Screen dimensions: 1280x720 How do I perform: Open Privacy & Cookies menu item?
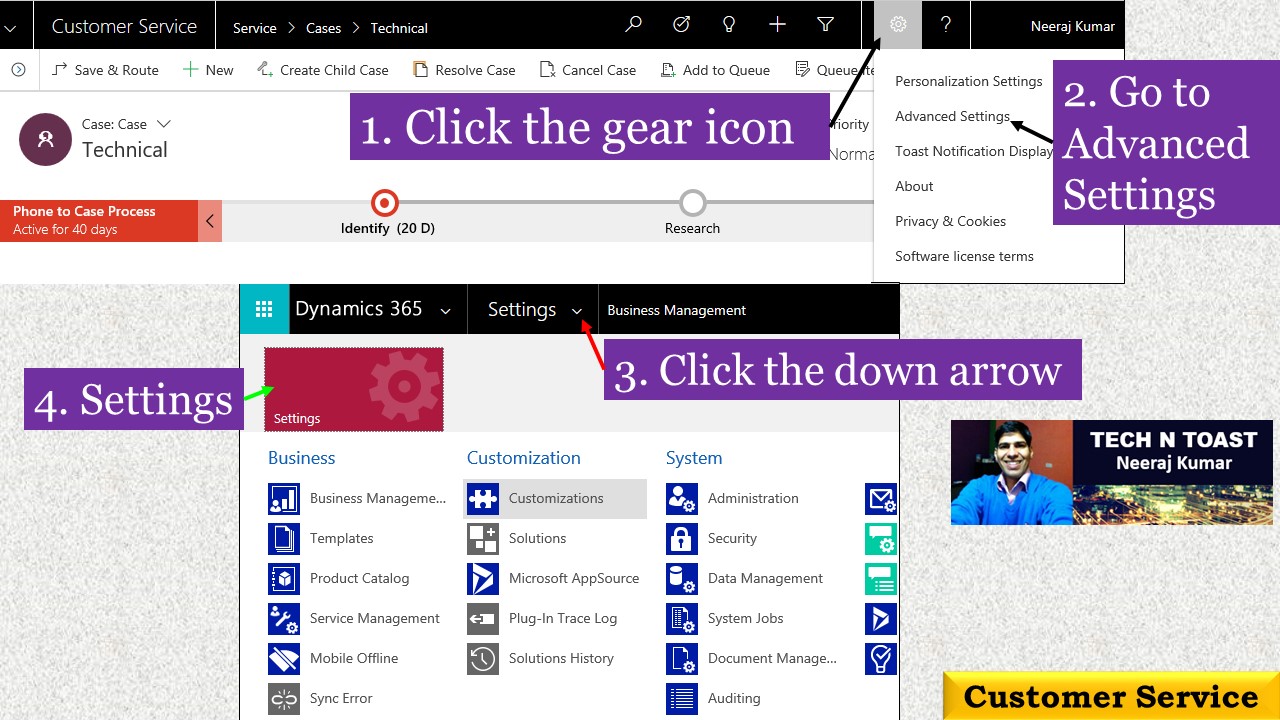(950, 221)
